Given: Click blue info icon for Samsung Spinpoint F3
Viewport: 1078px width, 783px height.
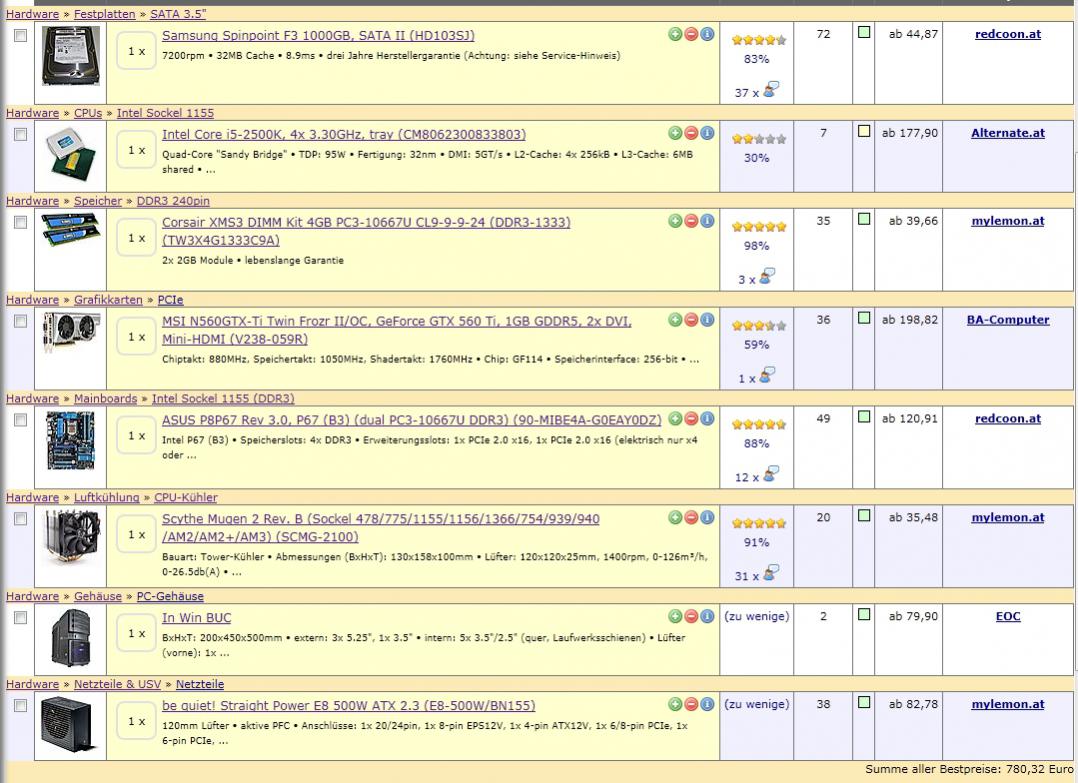Looking at the screenshot, I should [x=707, y=34].
